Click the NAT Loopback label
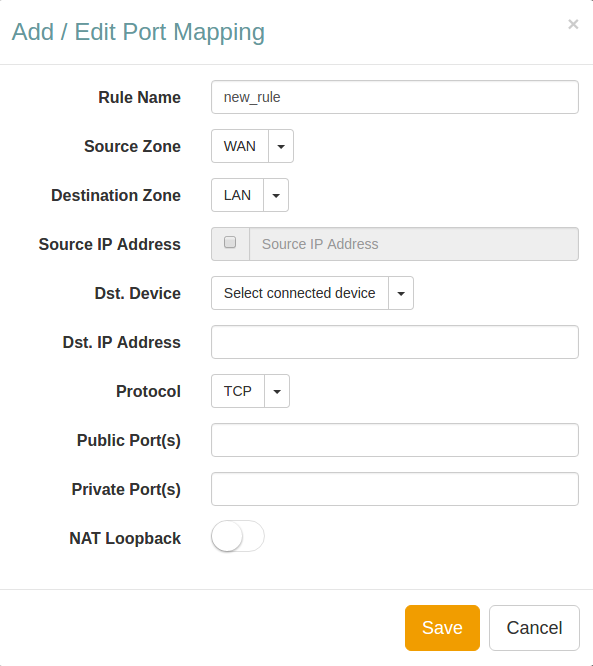593x666 pixels. pyautogui.click(x=125, y=538)
